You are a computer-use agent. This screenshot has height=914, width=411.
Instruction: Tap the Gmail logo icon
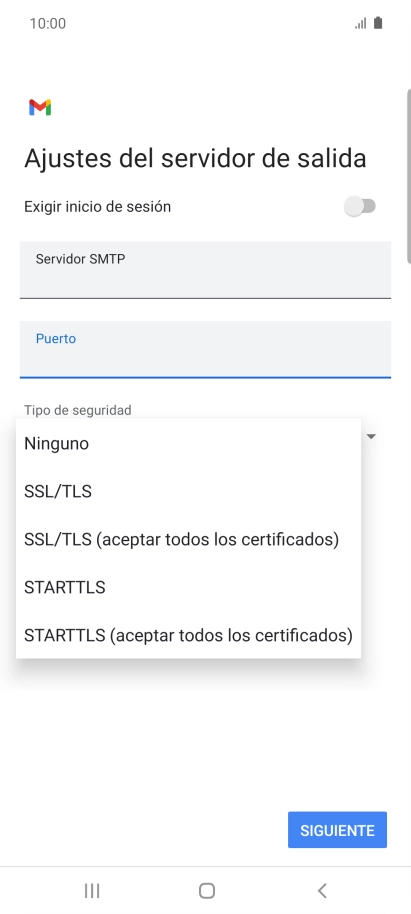click(40, 107)
